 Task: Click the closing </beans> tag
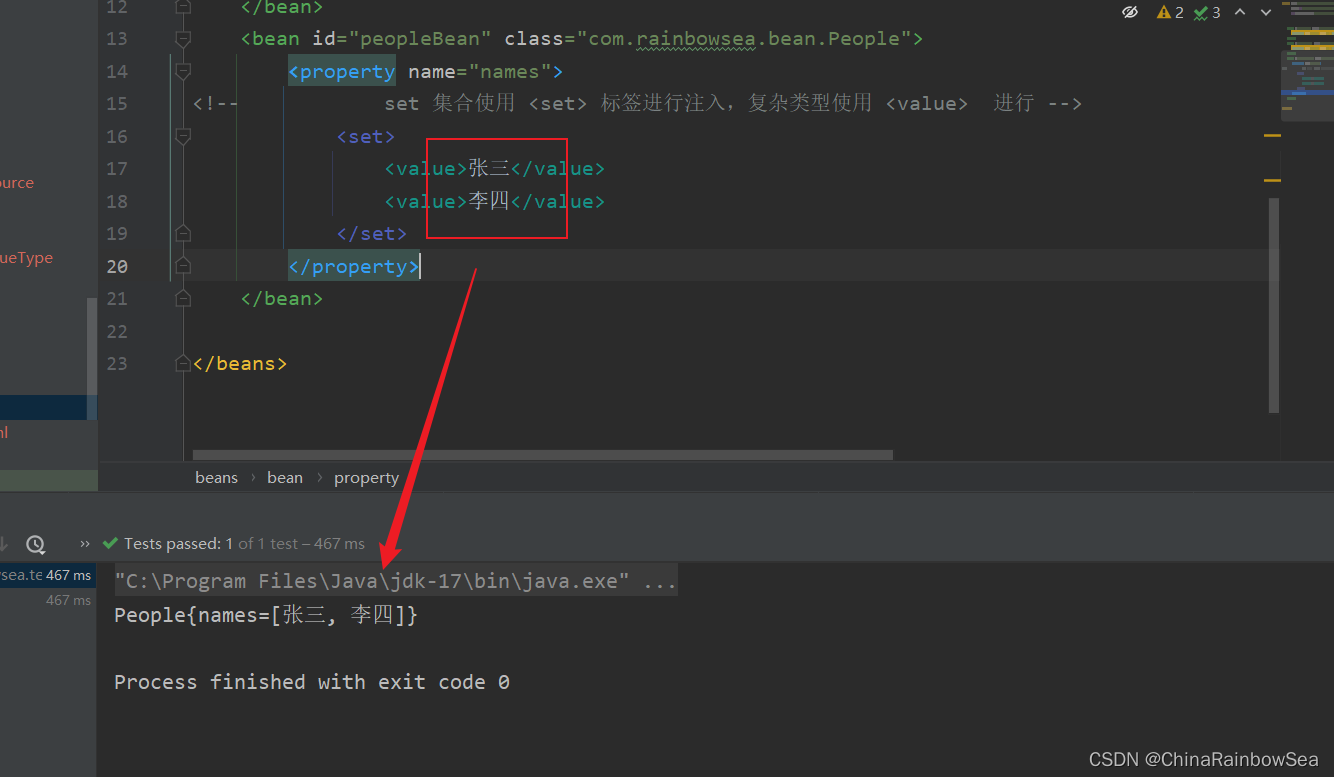pyautogui.click(x=240, y=364)
